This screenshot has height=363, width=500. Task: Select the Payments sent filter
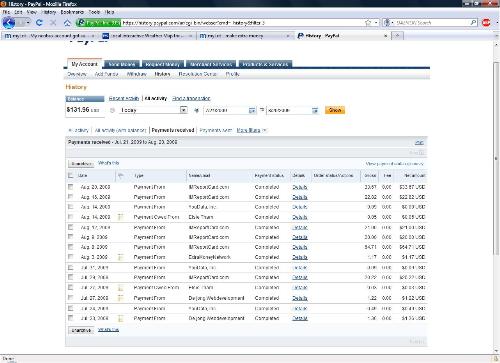(x=215, y=130)
